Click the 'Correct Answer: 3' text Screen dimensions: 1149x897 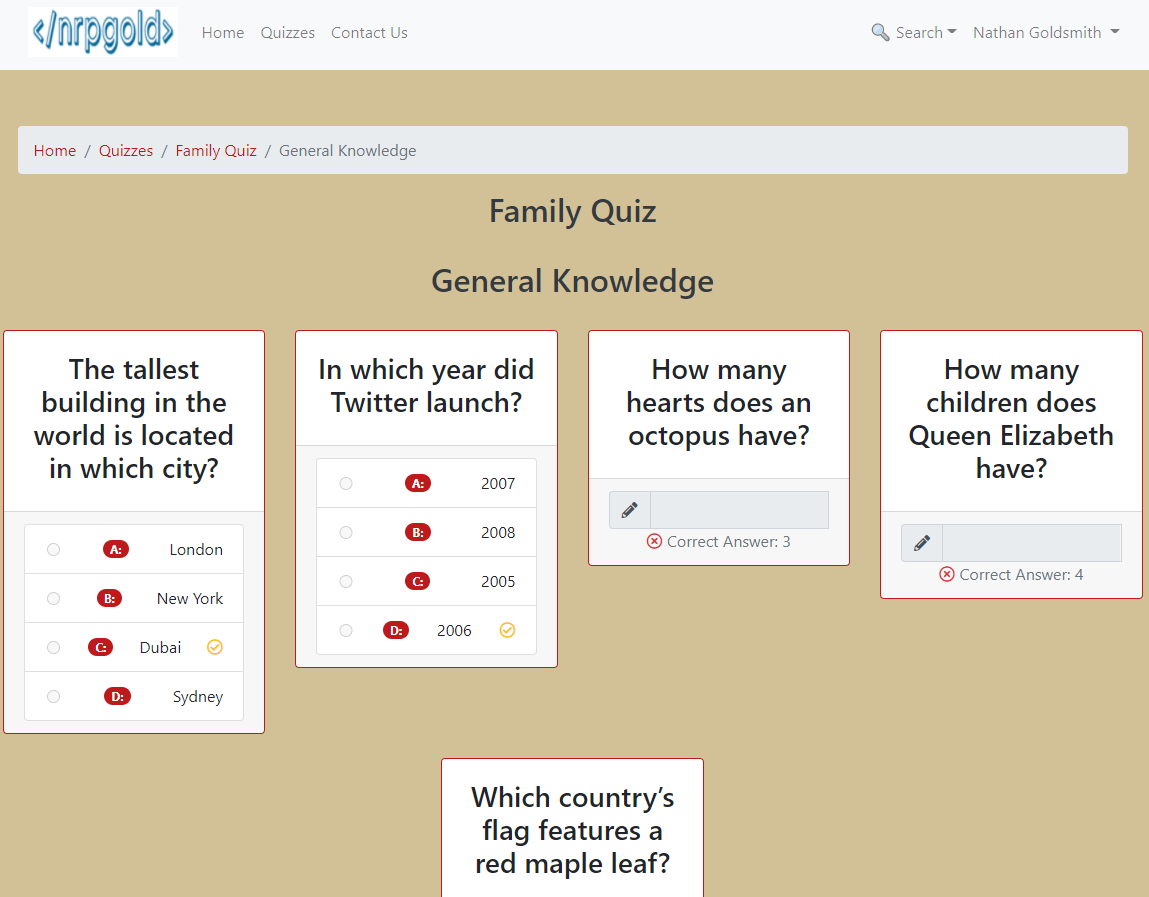pyautogui.click(x=728, y=542)
